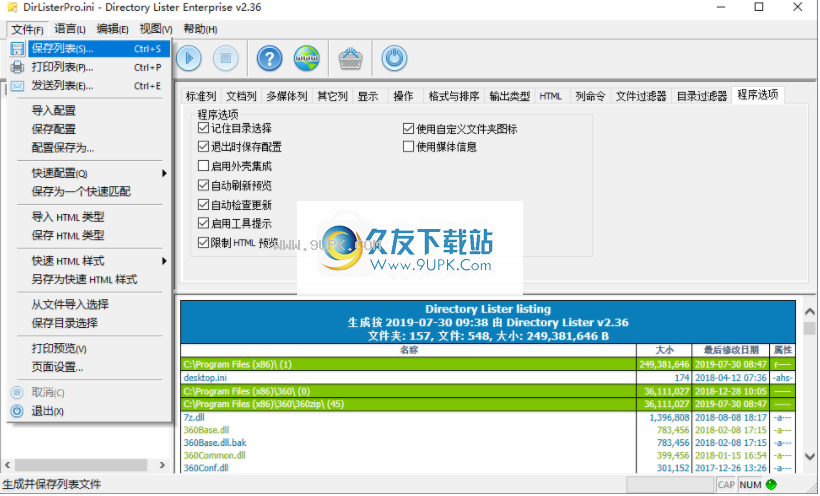Enable 启用外壳集成 checkbox

(x=203, y=166)
